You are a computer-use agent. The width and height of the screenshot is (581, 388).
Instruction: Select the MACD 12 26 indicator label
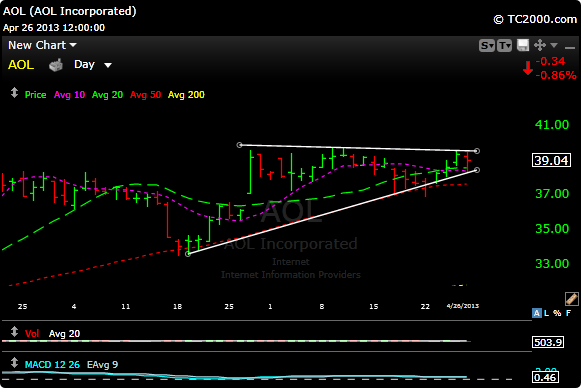click(x=52, y=365)
